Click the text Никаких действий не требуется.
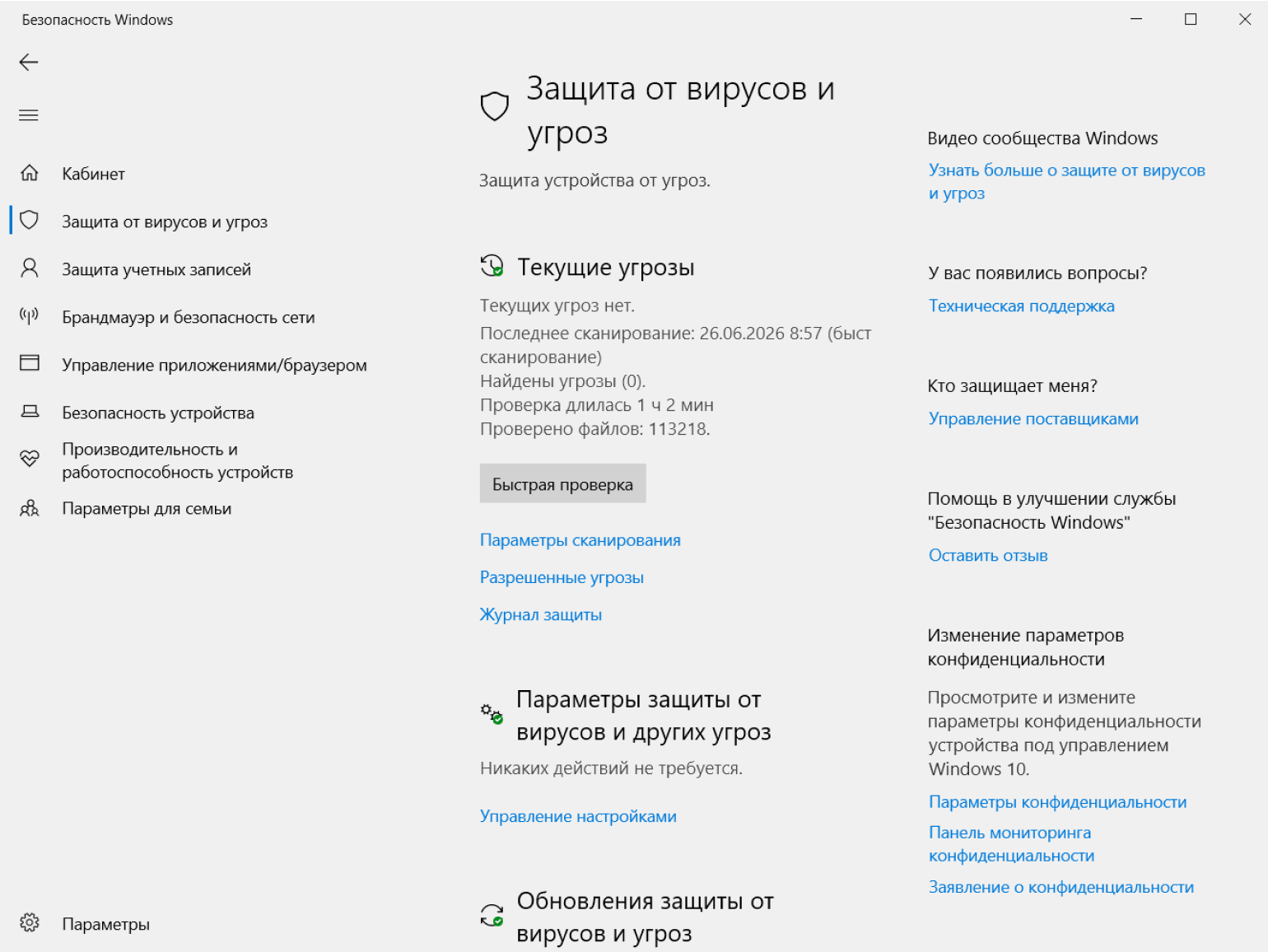This screenshot has width=1268, height=952. click(x=612, y=768)
